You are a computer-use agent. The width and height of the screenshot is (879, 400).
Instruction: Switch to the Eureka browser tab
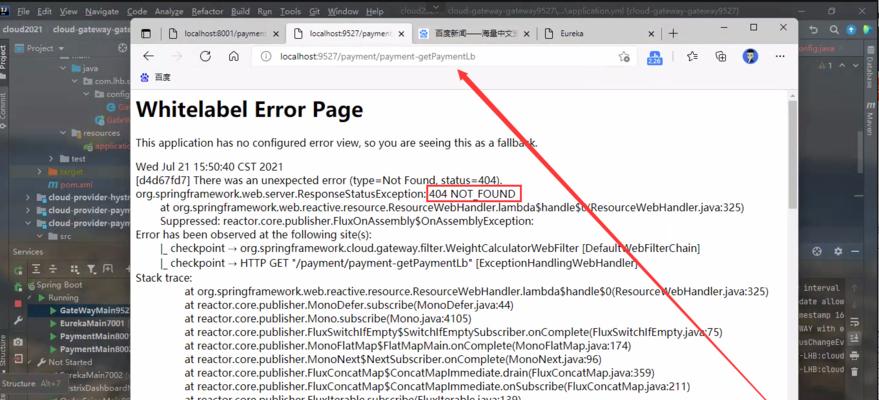point(600,34)
